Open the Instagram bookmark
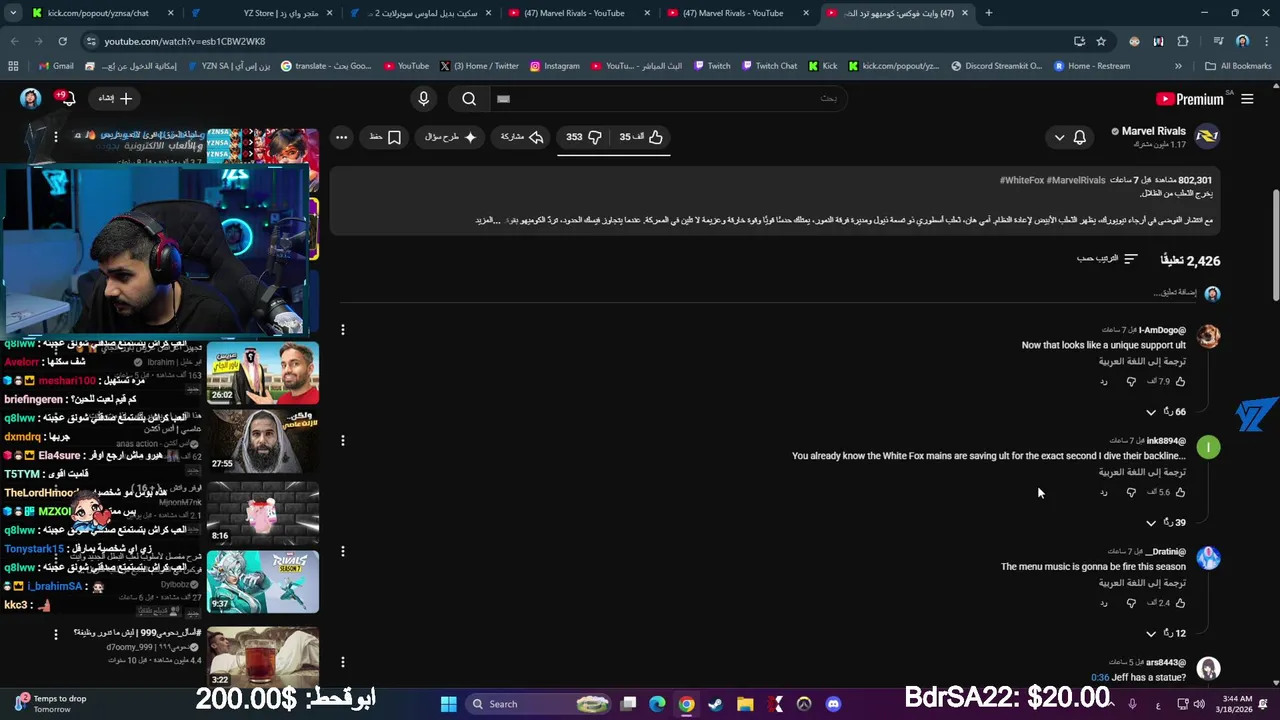The height and width of the screenshot is (720, 1280). 554,66
